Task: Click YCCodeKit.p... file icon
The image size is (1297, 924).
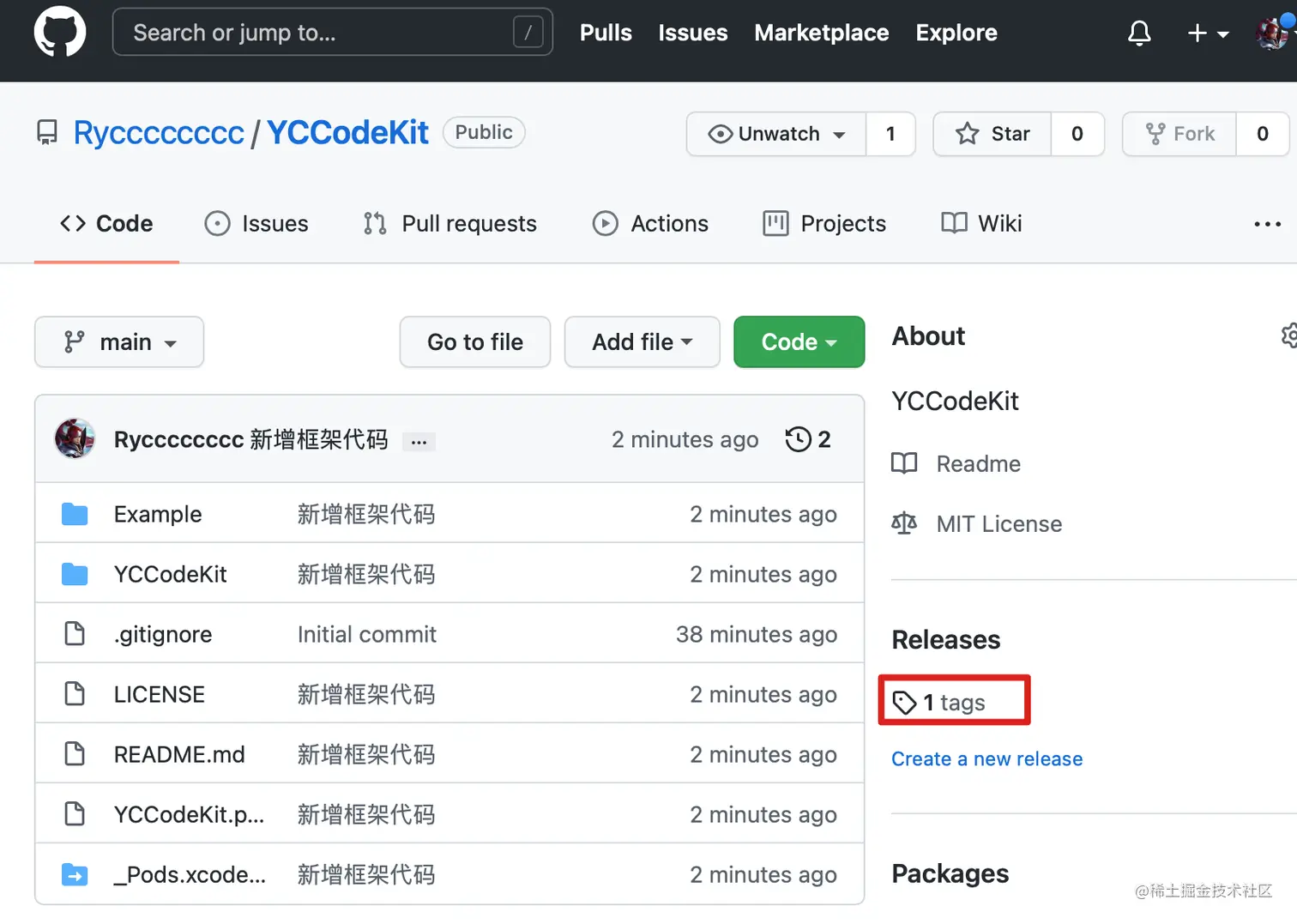Action: [75, 814]
